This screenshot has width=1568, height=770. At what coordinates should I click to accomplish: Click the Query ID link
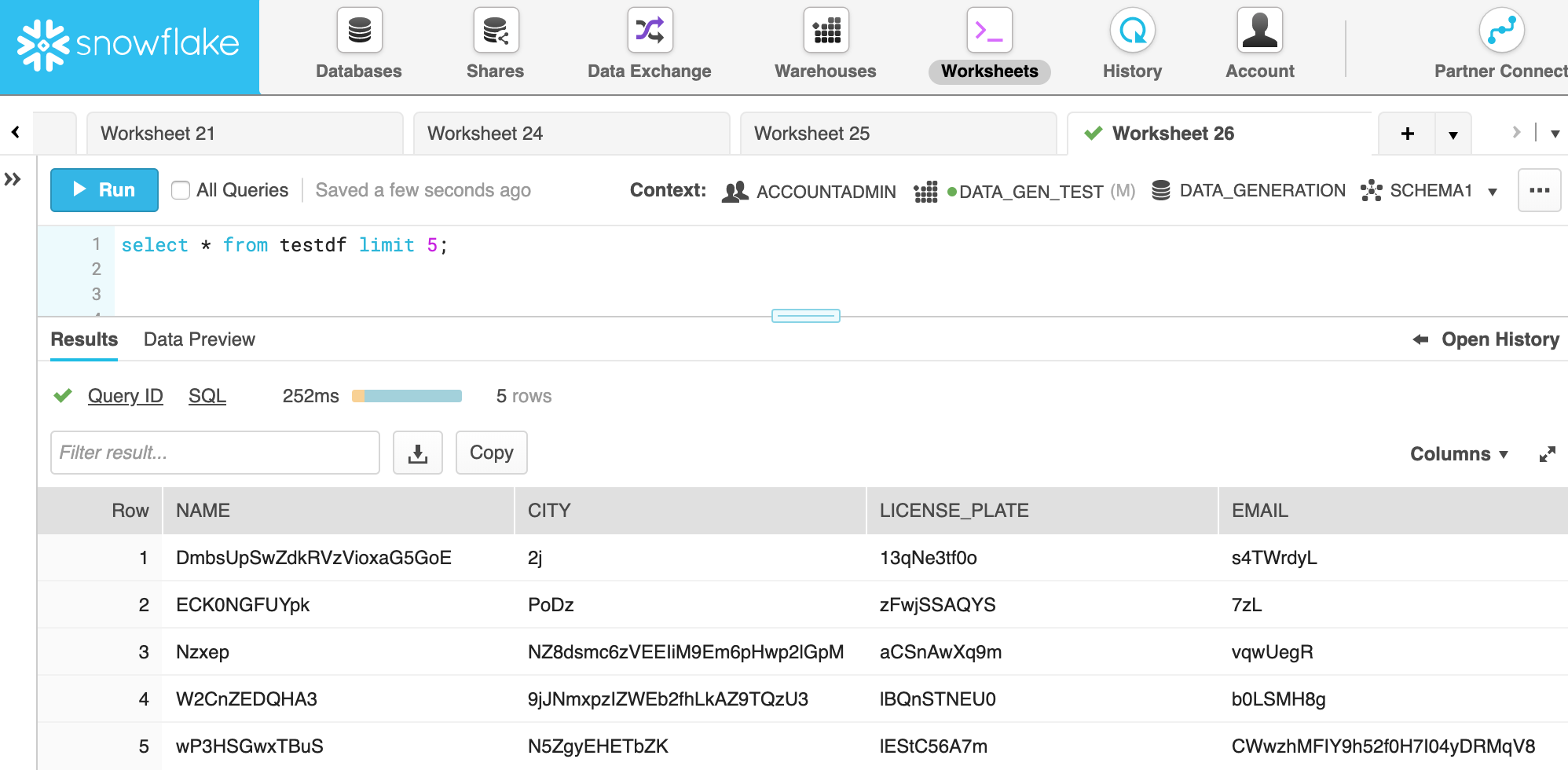[x=125, y=396]
